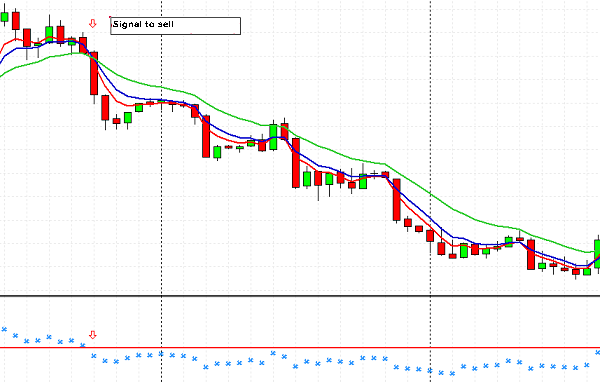The height and width of the screenshot is (382, 600).
Task: Click the highest blue x marker in the indicator window
Action: coord(4,329)
